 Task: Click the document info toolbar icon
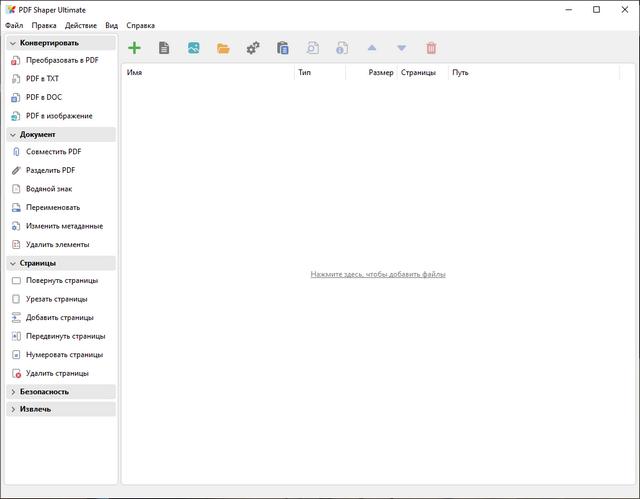pyautogui.click(x=342, y=48)
